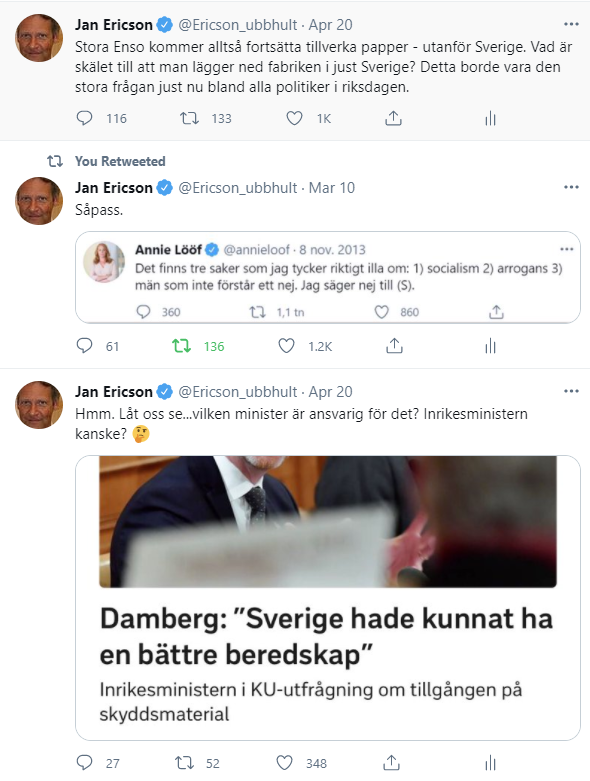Open more options on the Såpass tweet
The width and height of the screenshot is (590, 781).
coord(571,187)
